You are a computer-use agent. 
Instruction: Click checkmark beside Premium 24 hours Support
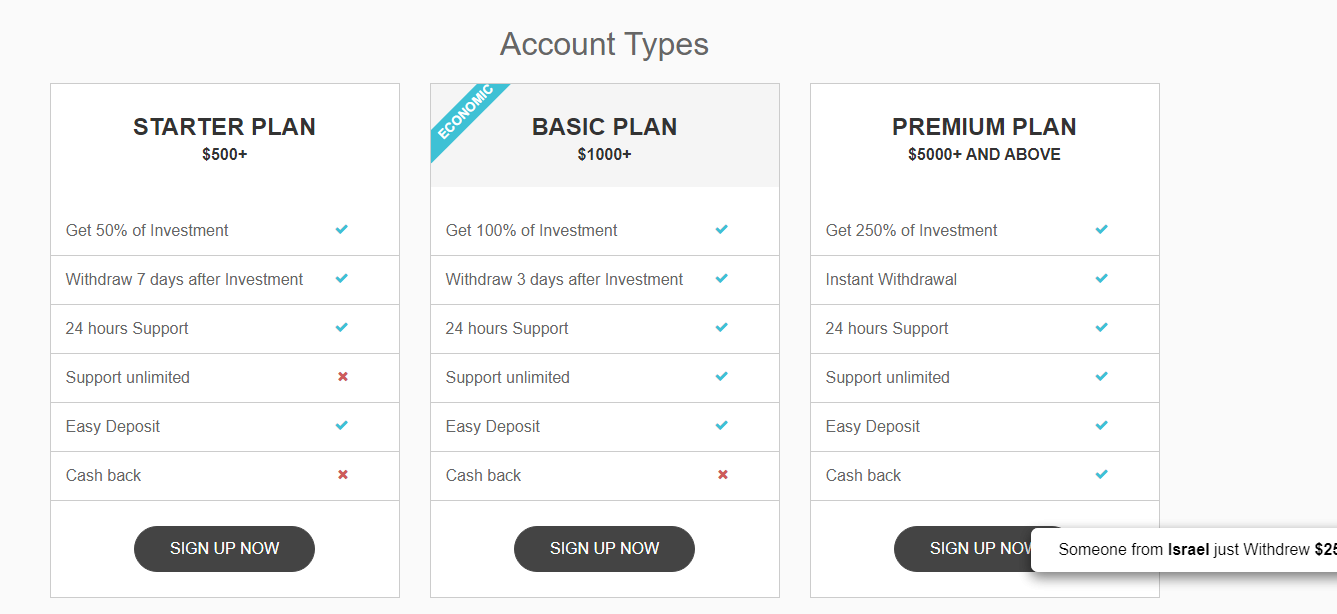[x=1102, y=327]
